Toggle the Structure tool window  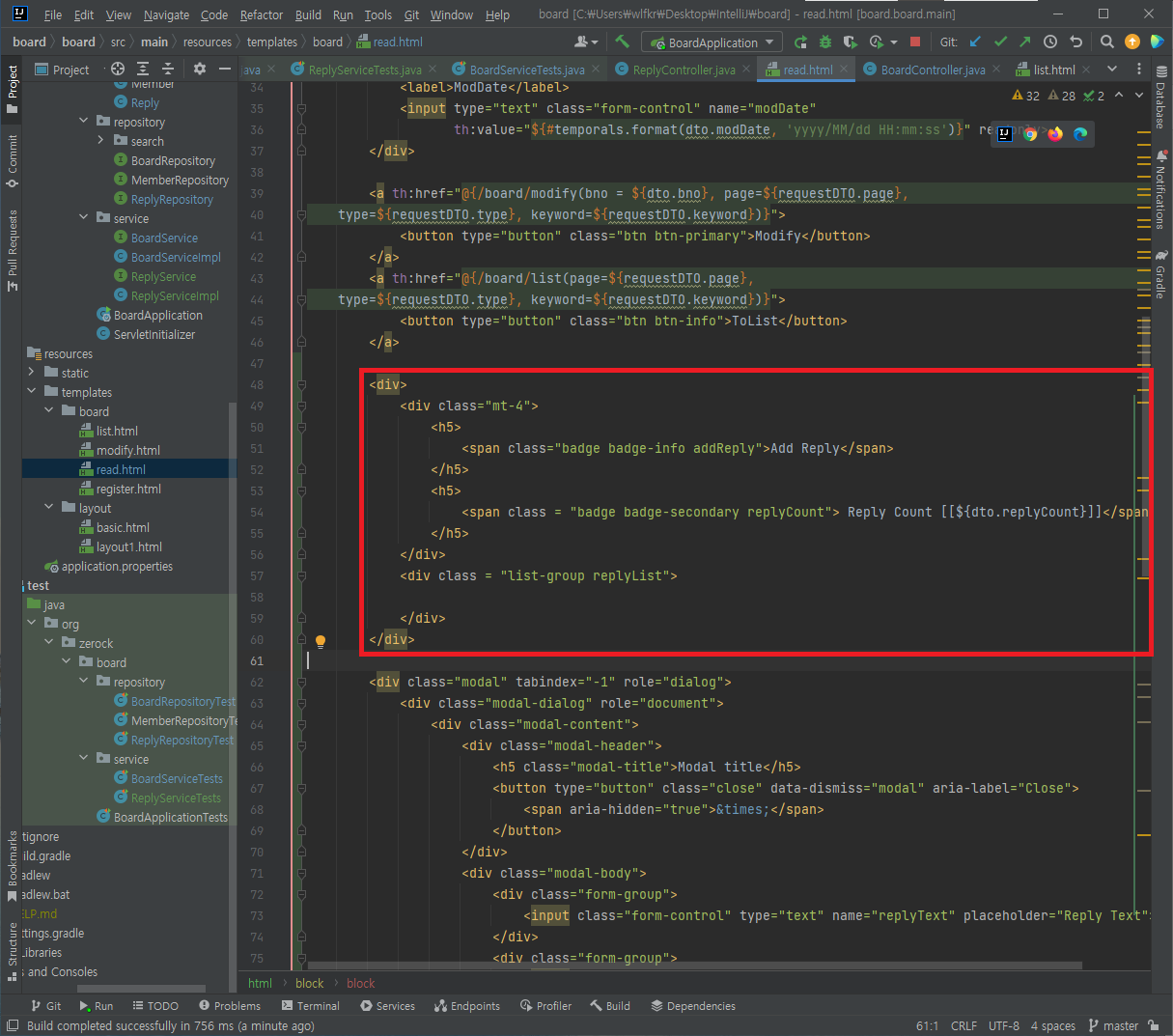coord(13,951)
